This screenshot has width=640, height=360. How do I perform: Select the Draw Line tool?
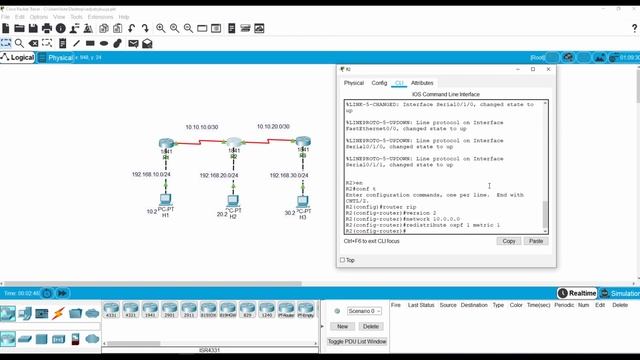(76, 43)
